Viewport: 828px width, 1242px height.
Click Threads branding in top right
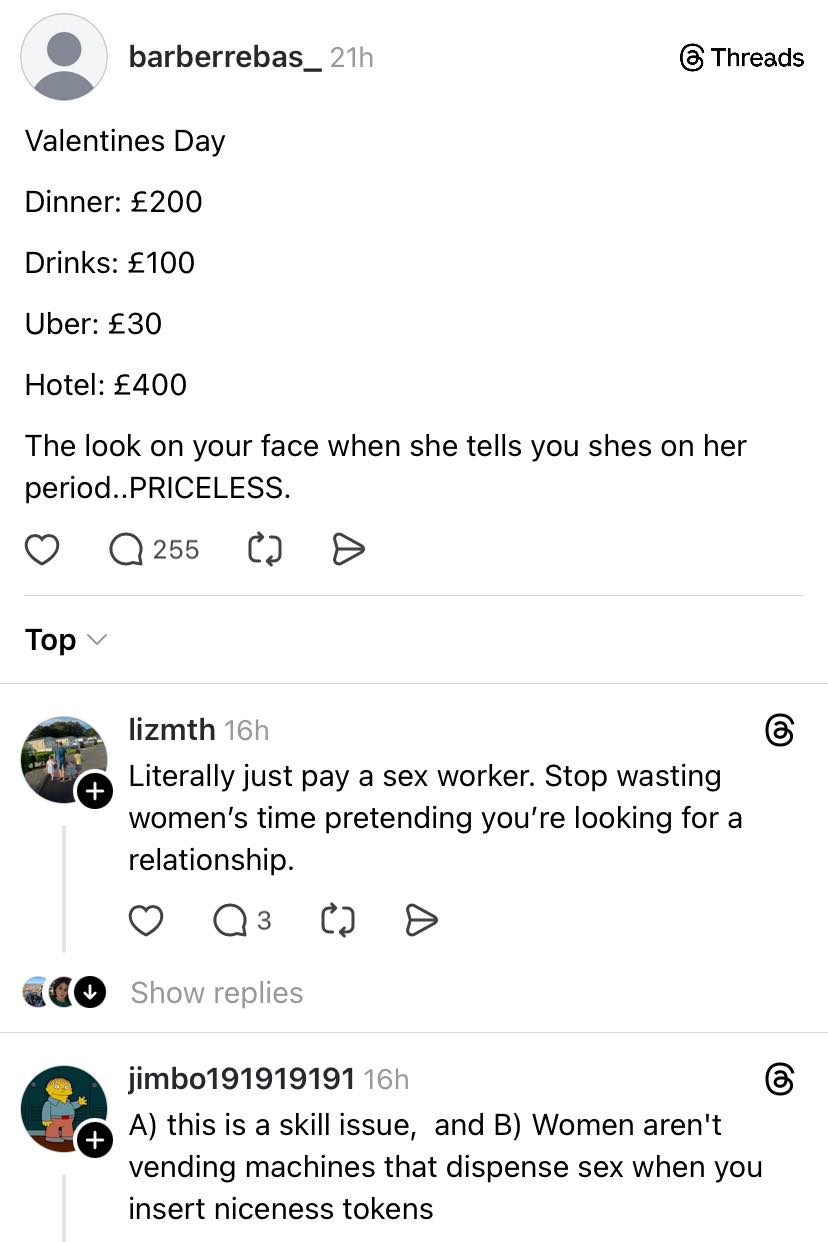(741, 58)
